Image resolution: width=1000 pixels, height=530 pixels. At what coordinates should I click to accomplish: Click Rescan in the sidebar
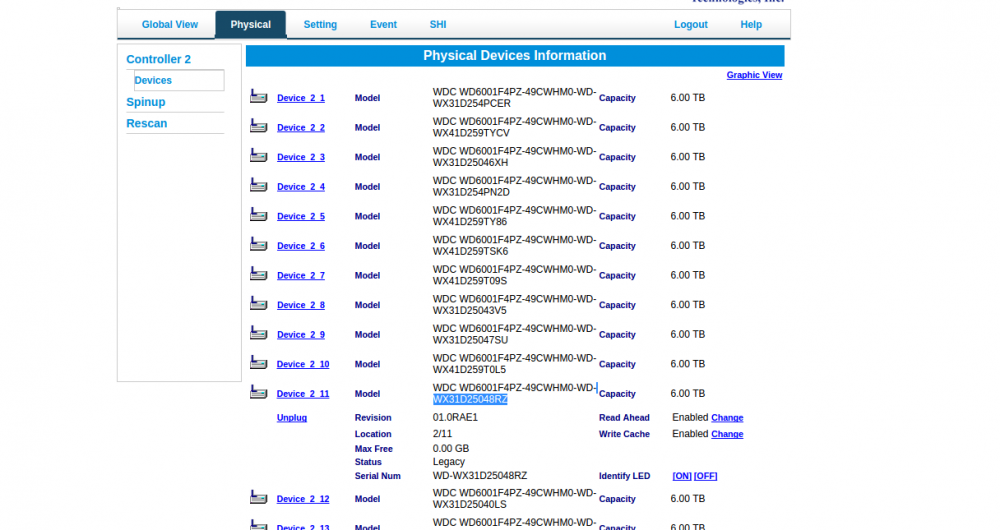pyautogui.click(x=147, y=123)
